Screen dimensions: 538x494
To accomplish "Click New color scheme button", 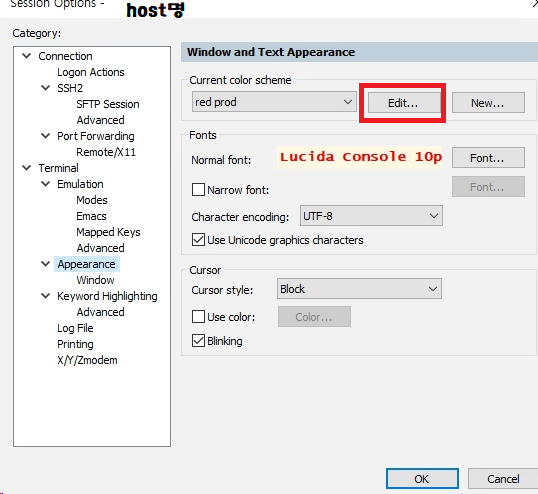I will tap(488, 103).
